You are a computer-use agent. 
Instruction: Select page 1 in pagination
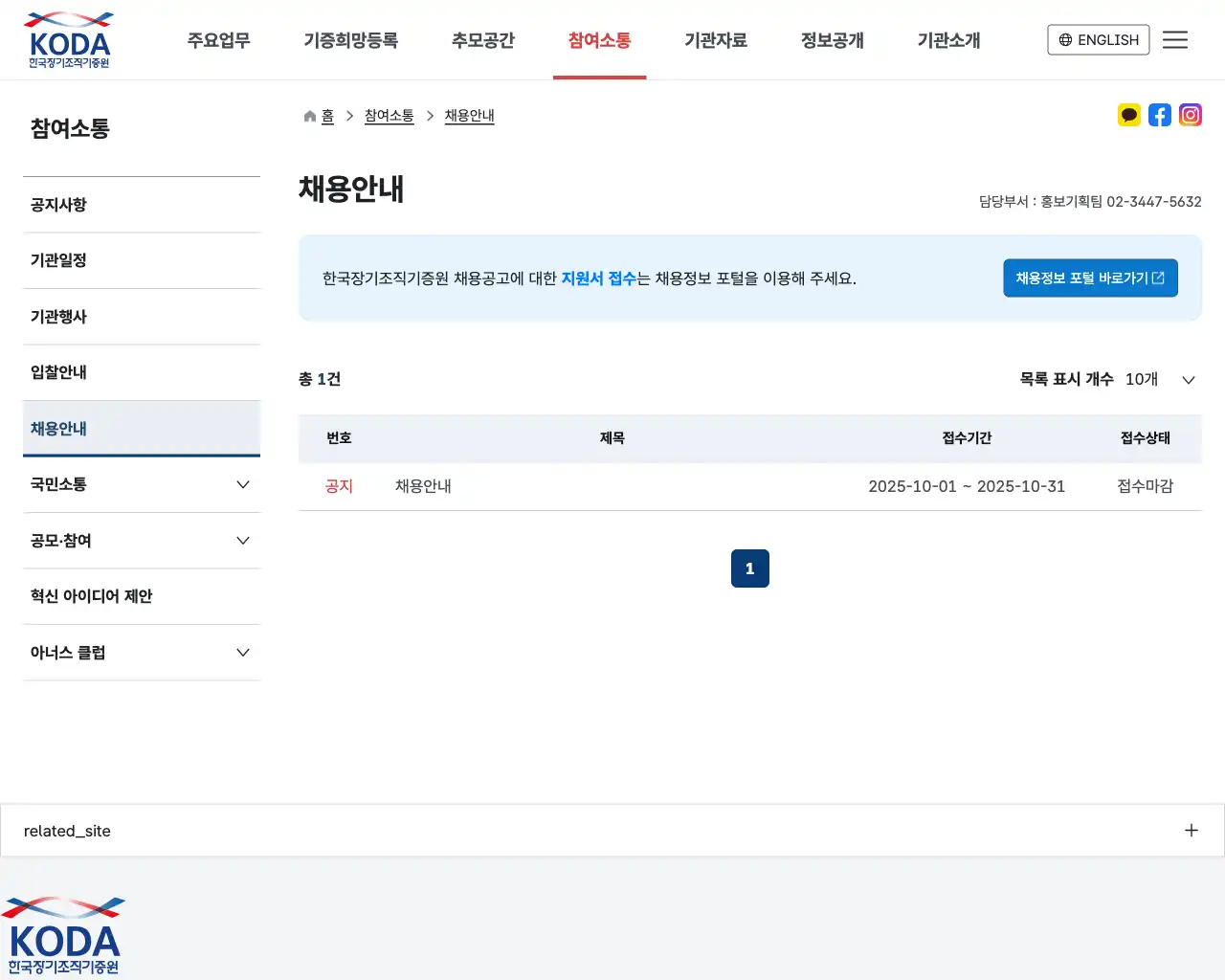coord(749,568)
